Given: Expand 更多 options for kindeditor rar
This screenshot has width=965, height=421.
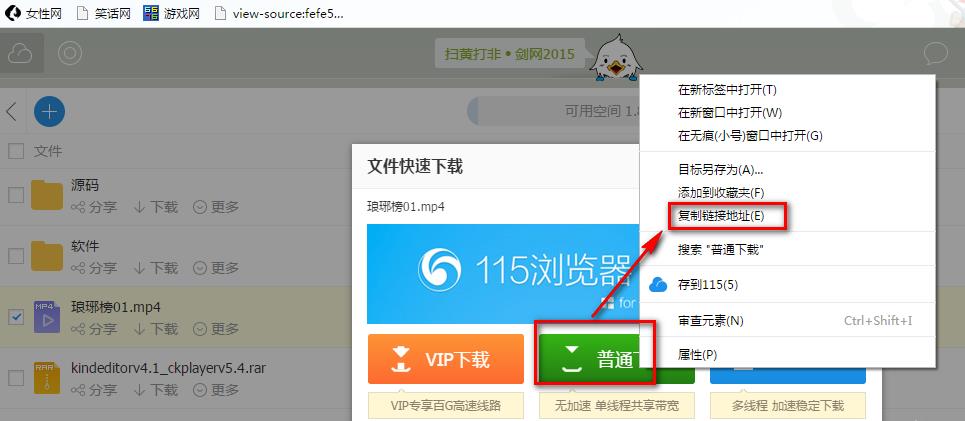Looking at the screenshot, I should (x=216, y=390).
